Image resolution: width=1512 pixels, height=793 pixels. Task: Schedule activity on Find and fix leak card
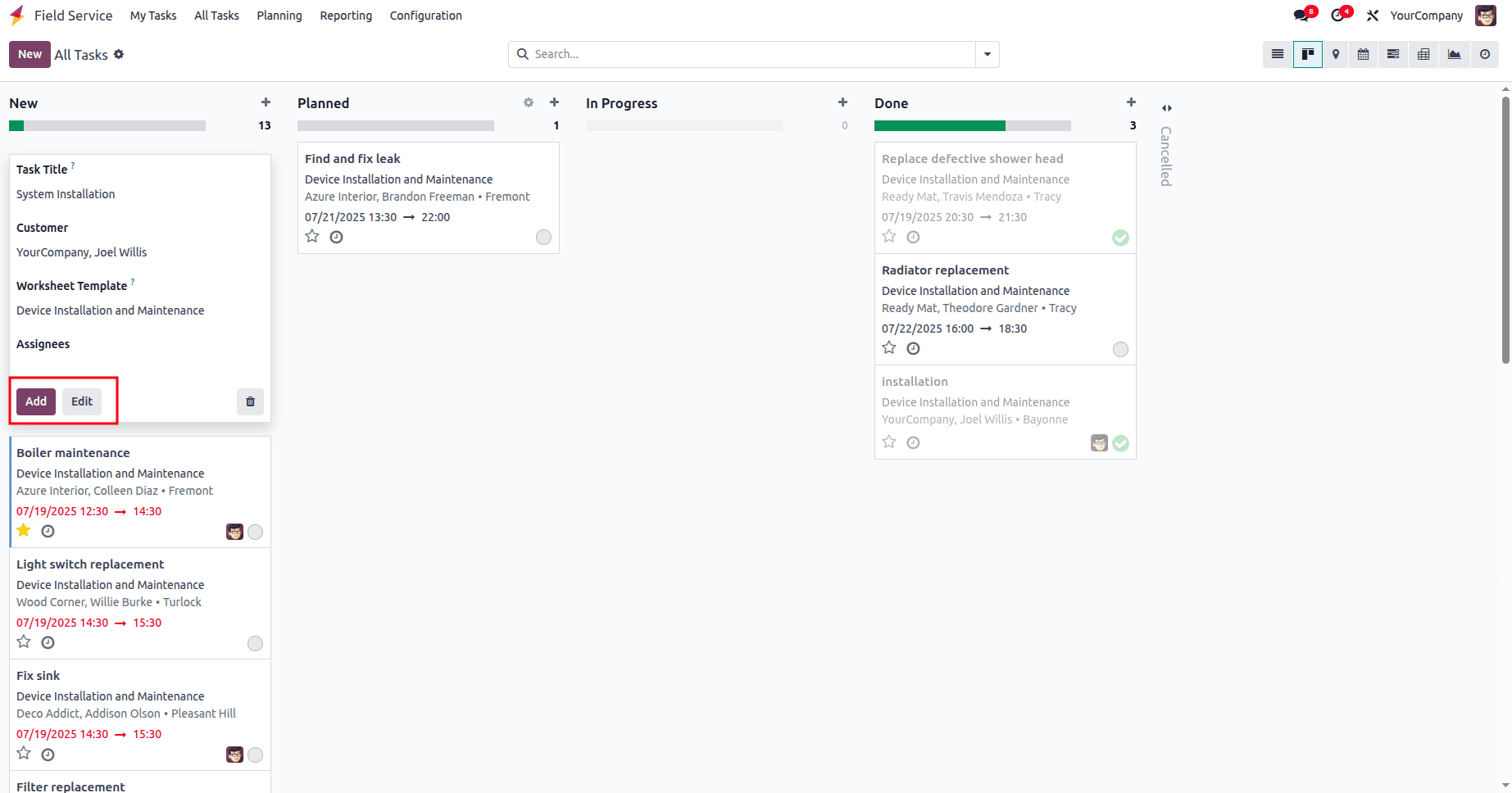[336, 237]
